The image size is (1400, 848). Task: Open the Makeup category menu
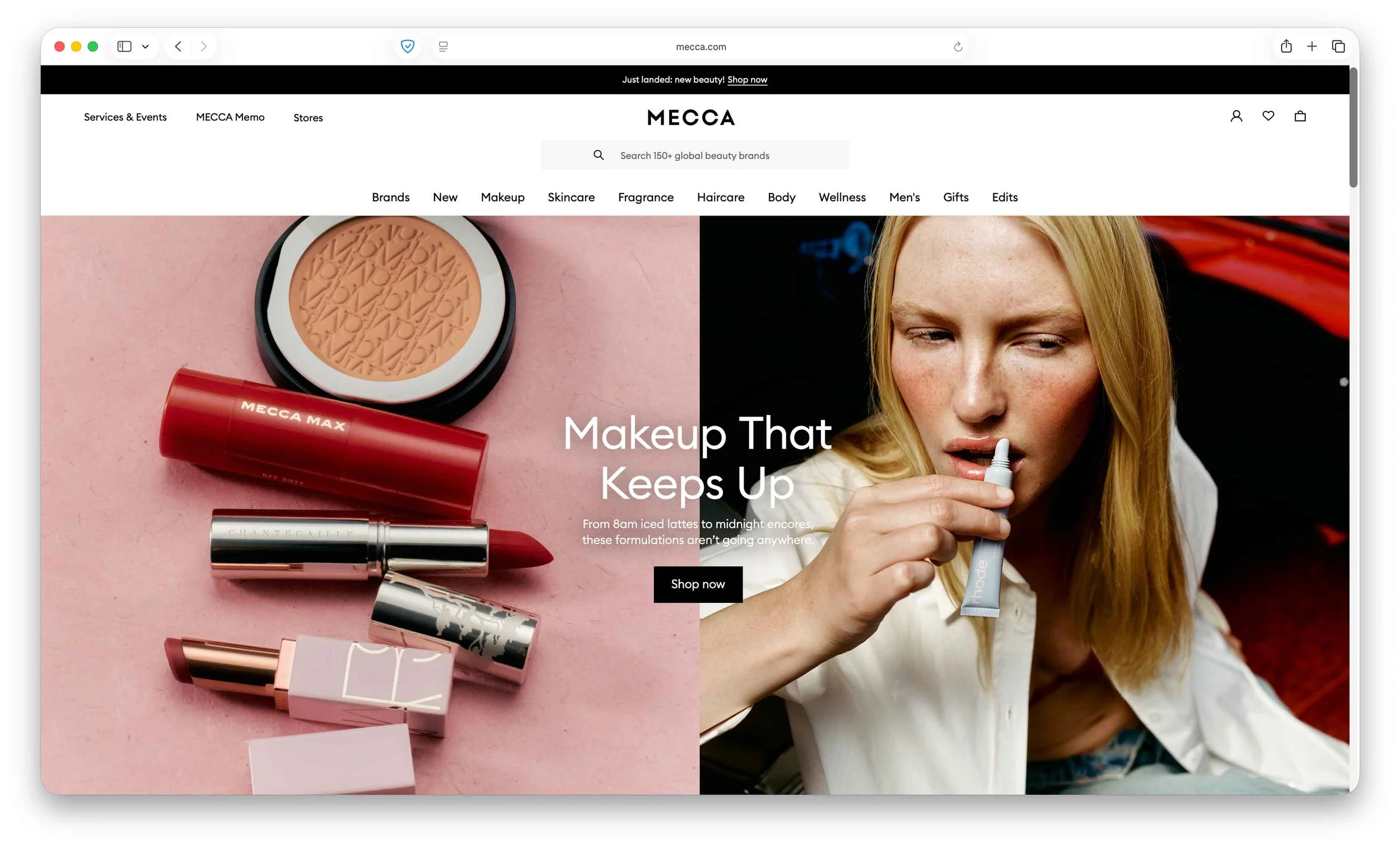pyautogui.click(x=502, y=197)
